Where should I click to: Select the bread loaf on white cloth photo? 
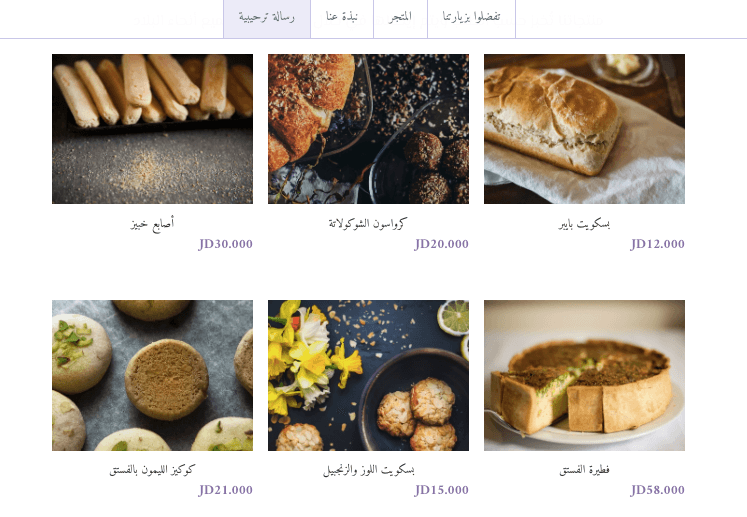coord(584,129)
